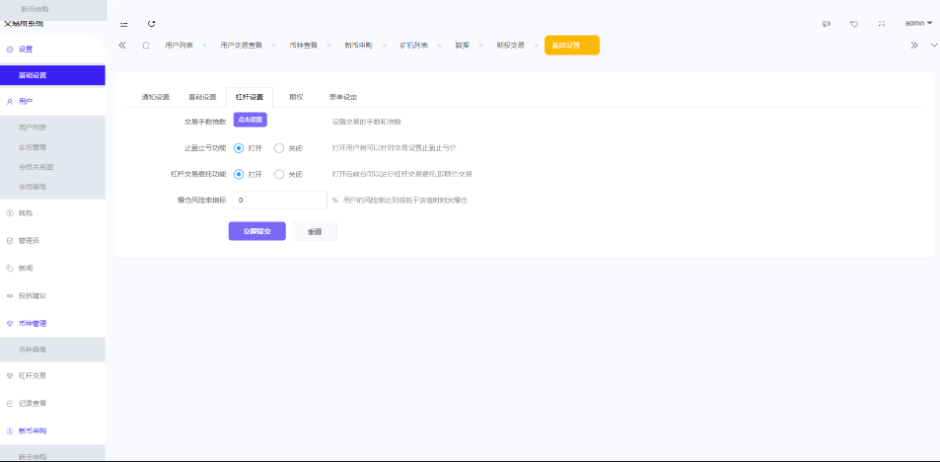Image resolution: width=940 pixels, height=462 pixels.
Task: Open the 用户交易查看 page tab
Action: point(241,46)
